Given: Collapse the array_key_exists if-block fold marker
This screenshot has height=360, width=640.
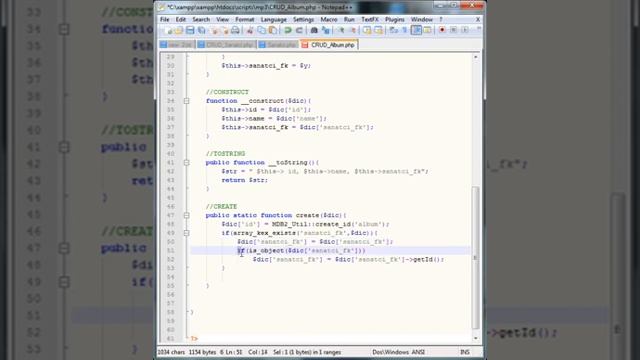Looking at the screenshot, I should (x=186, y=233).
